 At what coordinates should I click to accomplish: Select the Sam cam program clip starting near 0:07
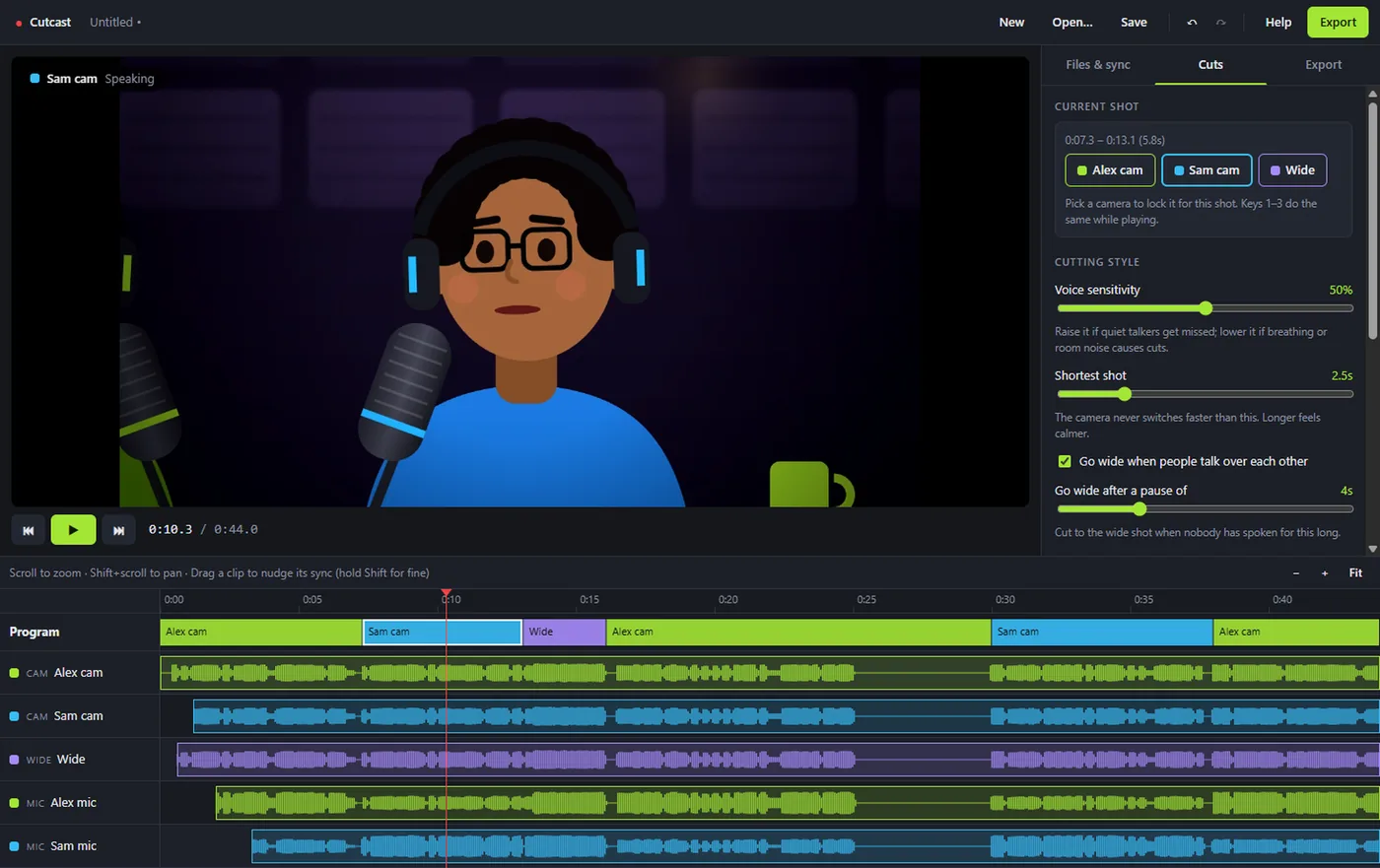click(x=442, y=633)
